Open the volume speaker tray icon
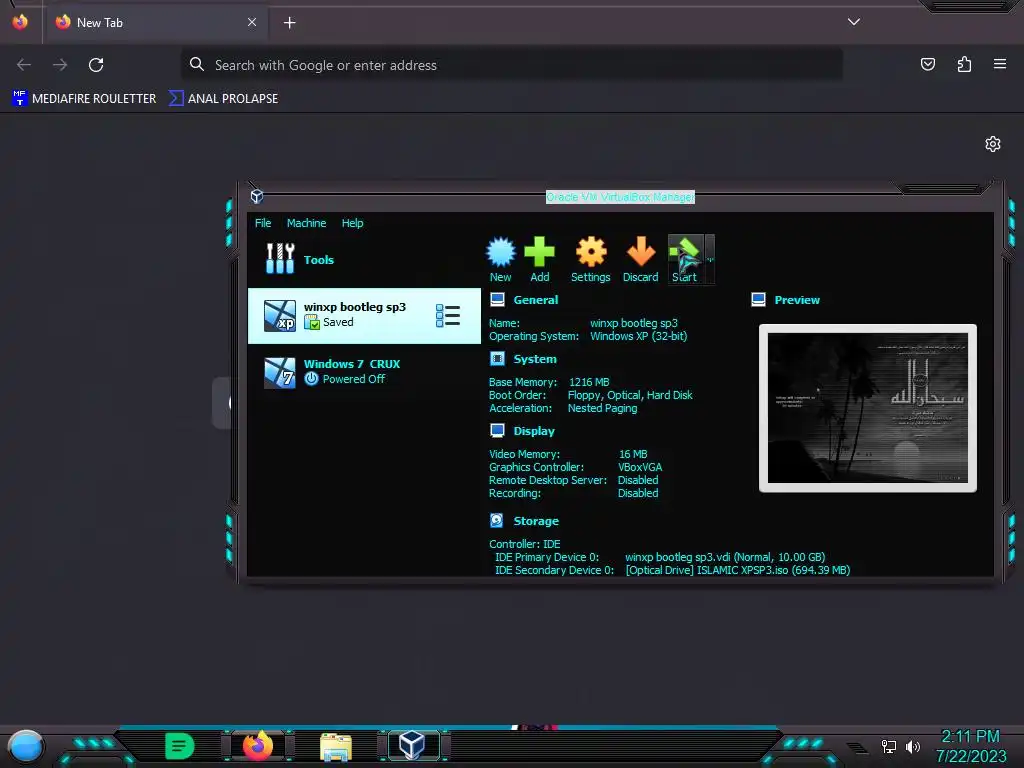The width and height of the screenshot is (1024, 768). (x=912, y=746)
